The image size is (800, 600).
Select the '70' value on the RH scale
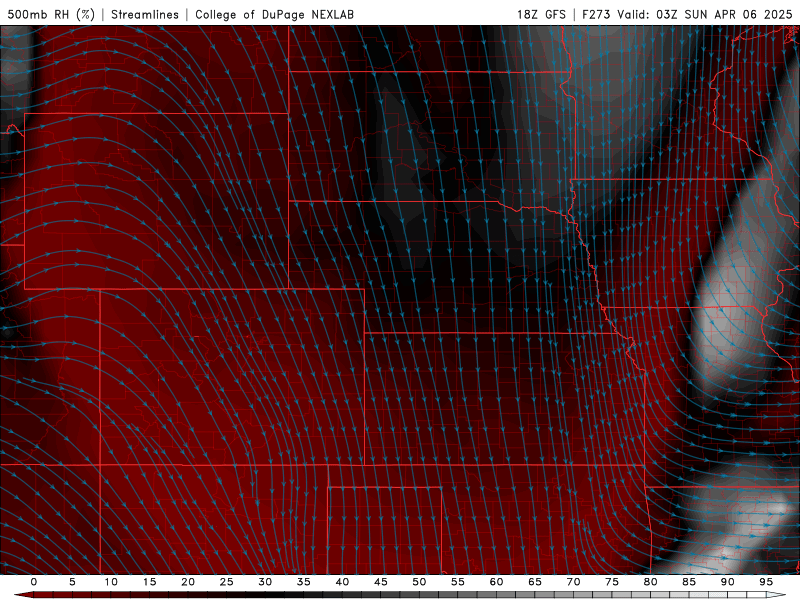pyautogui.click(x=573, y=582)
